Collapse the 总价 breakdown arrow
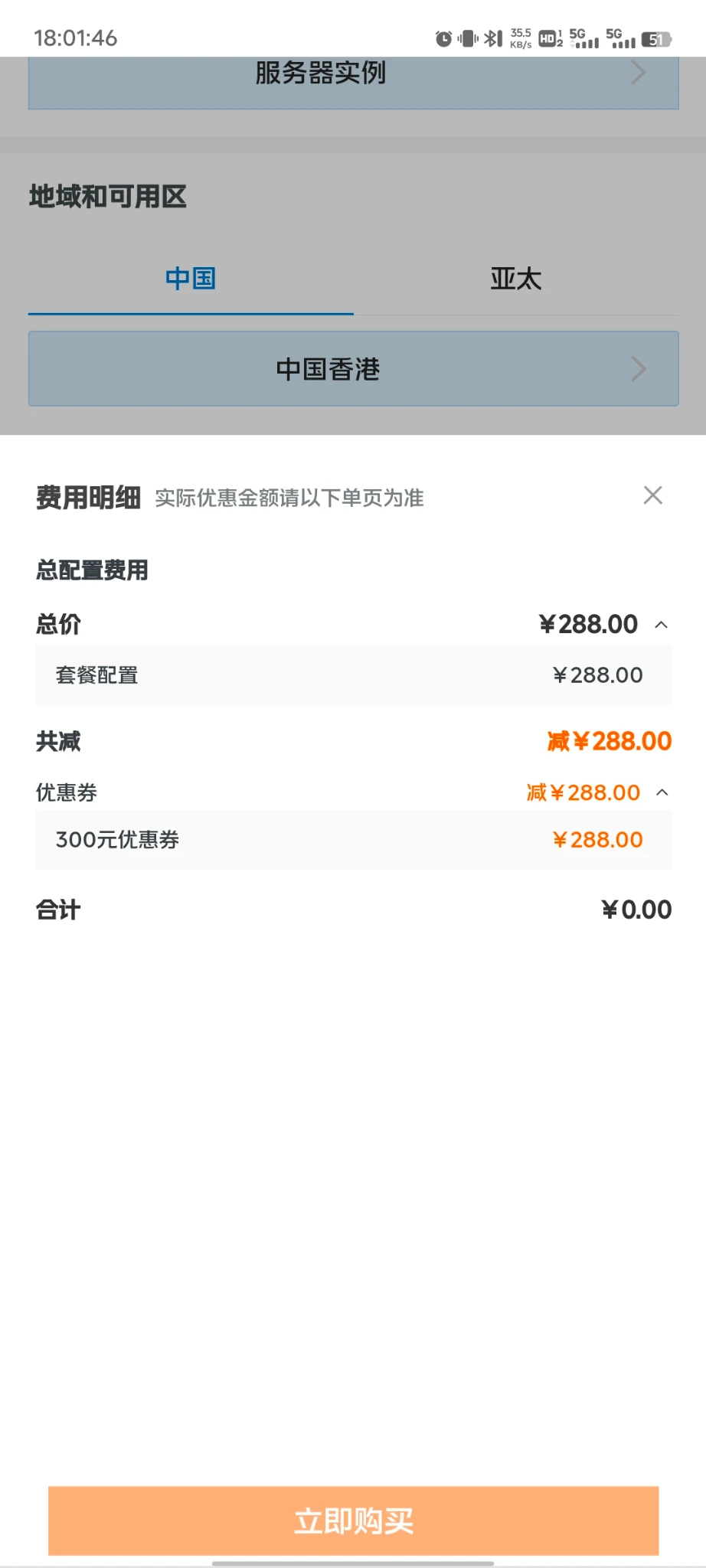This screenshot has height=1568, width=706. pos(662,625)
